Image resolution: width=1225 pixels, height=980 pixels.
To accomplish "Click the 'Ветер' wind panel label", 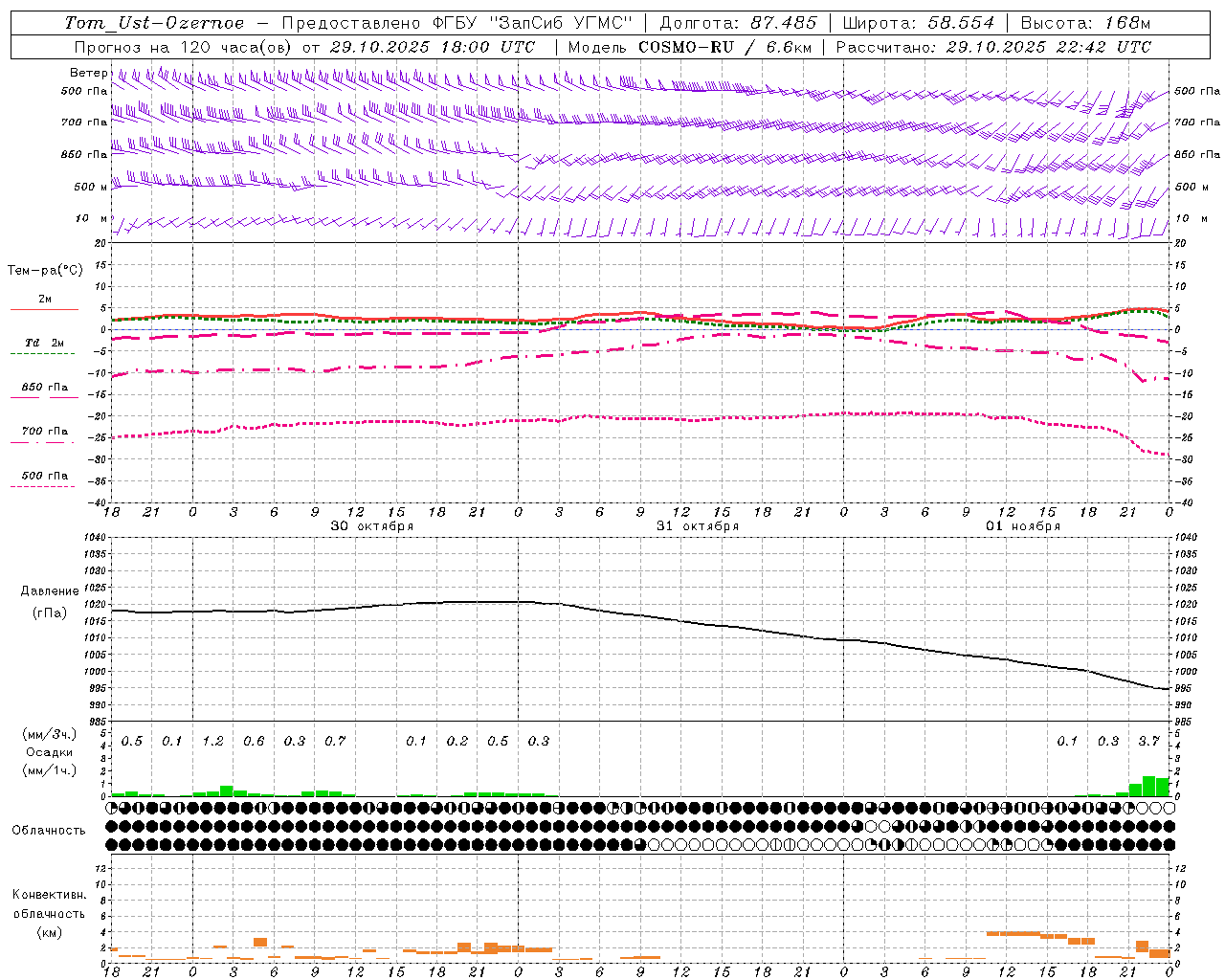I will coord(89,73).
